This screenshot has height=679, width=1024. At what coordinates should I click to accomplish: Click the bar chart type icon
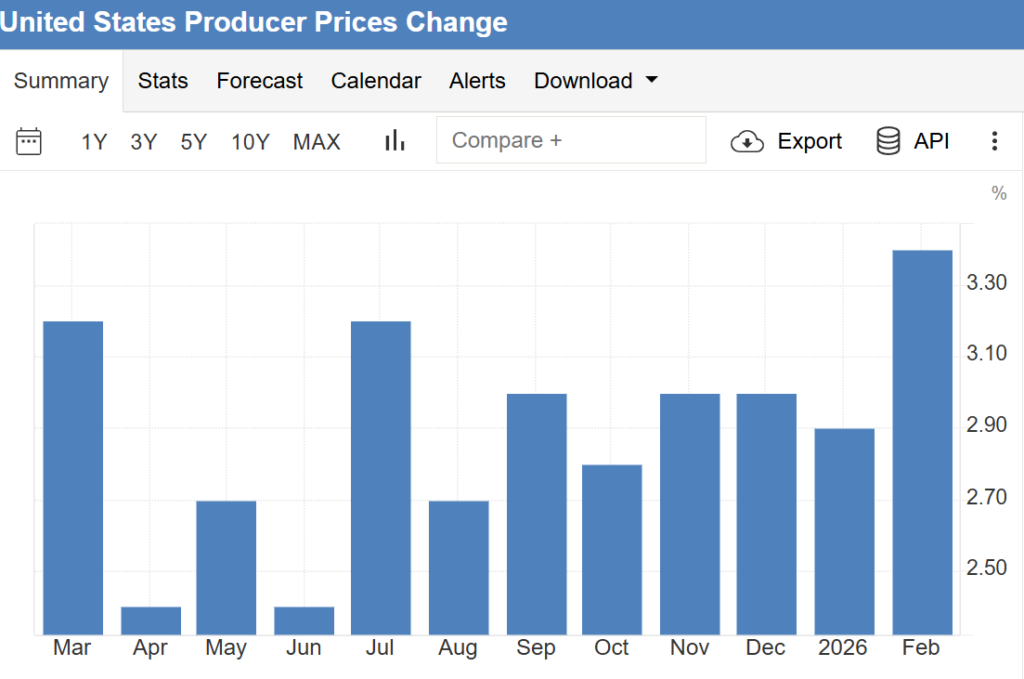pyautogui.click(x=395, y=141)
